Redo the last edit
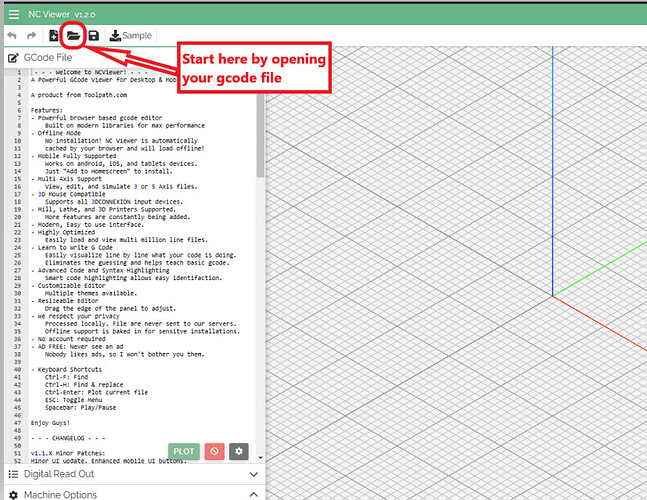Image resolution: width=647 pixels, height=500 pixels. 31,36
